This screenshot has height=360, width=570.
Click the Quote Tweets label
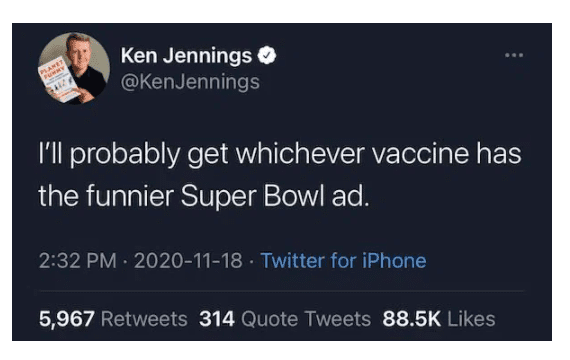click(306, 319)
